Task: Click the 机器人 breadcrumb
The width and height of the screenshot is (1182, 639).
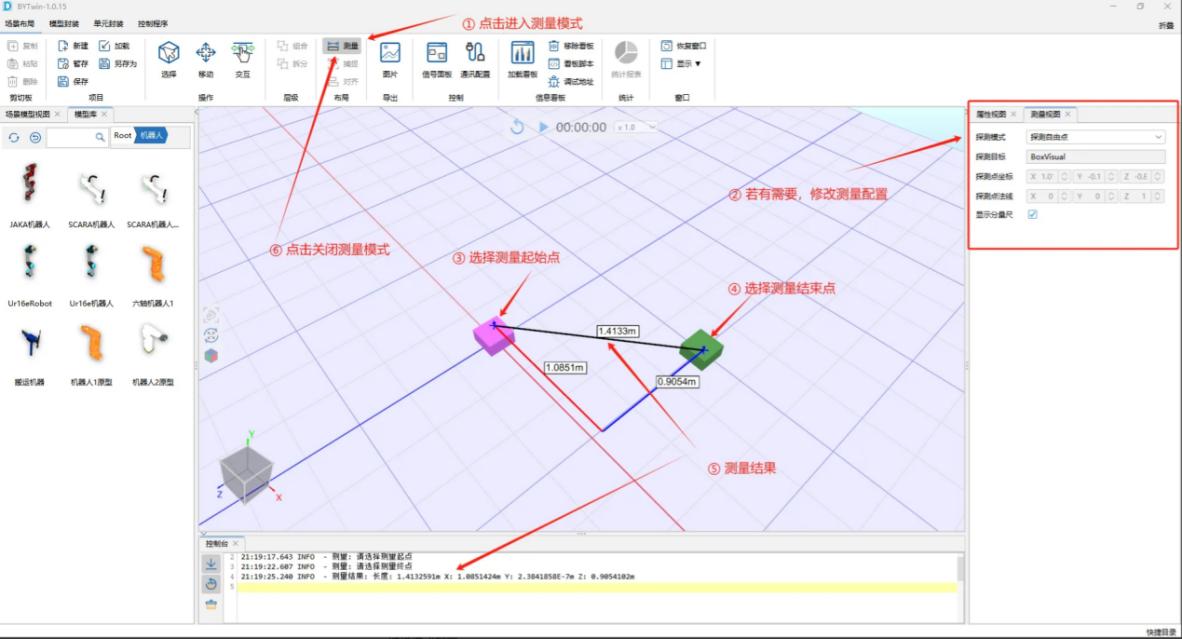Action: pos(151,136)
